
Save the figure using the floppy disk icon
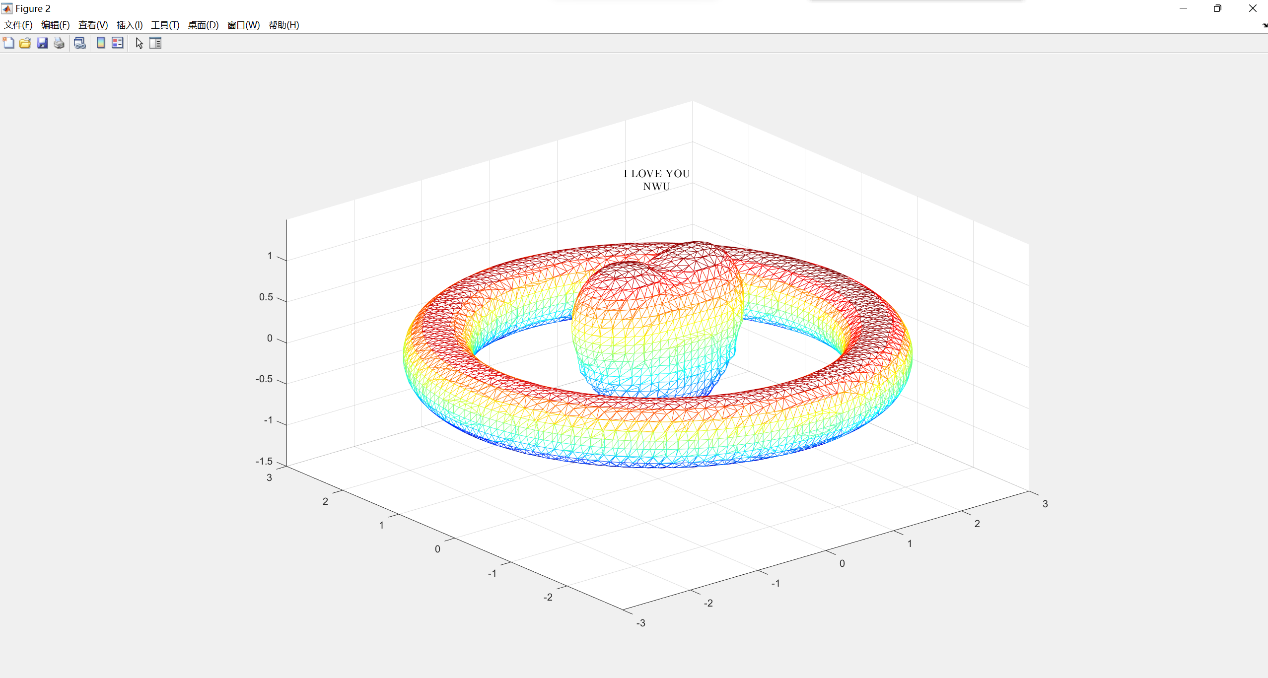click(42, 43)
